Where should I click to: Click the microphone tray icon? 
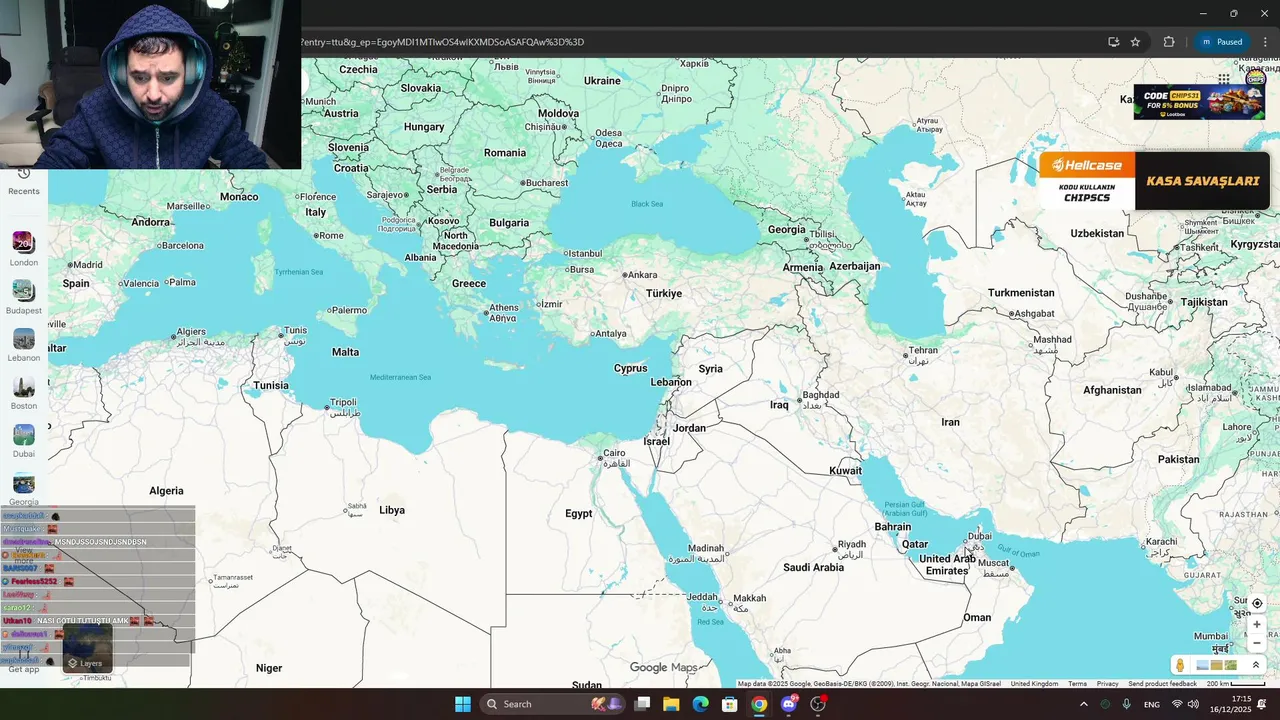(1127, 704)
